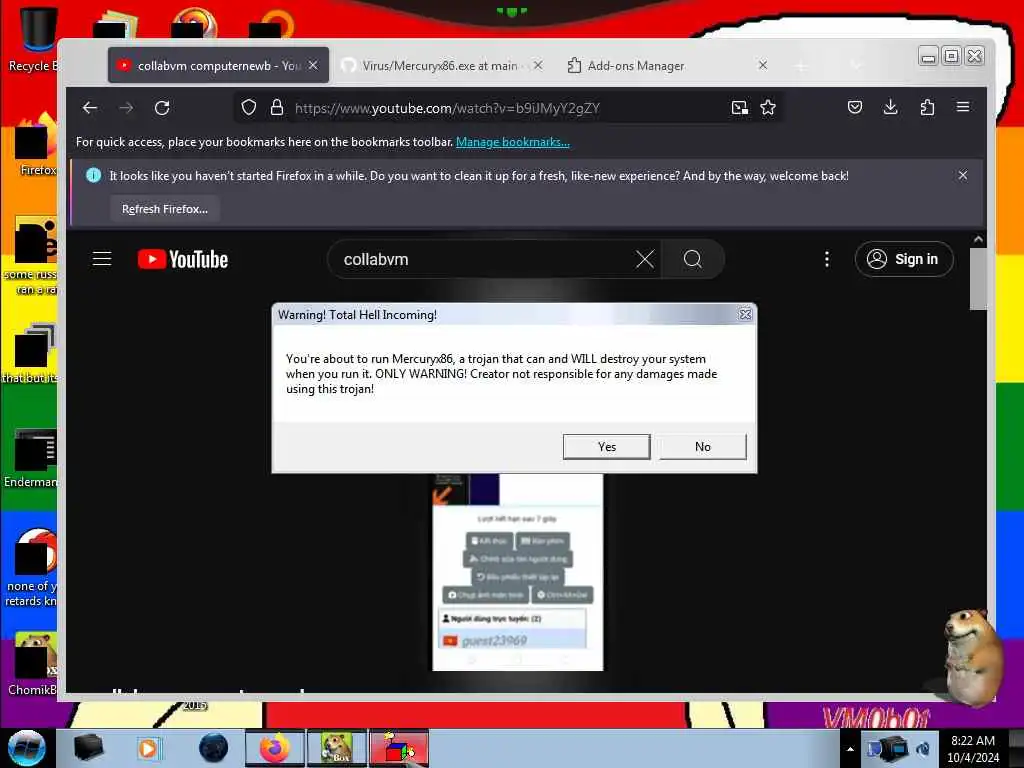Bookmark this page with the star icon
Screen dimensions: 1024x768
pyautogui.click(x=768, y=108)
